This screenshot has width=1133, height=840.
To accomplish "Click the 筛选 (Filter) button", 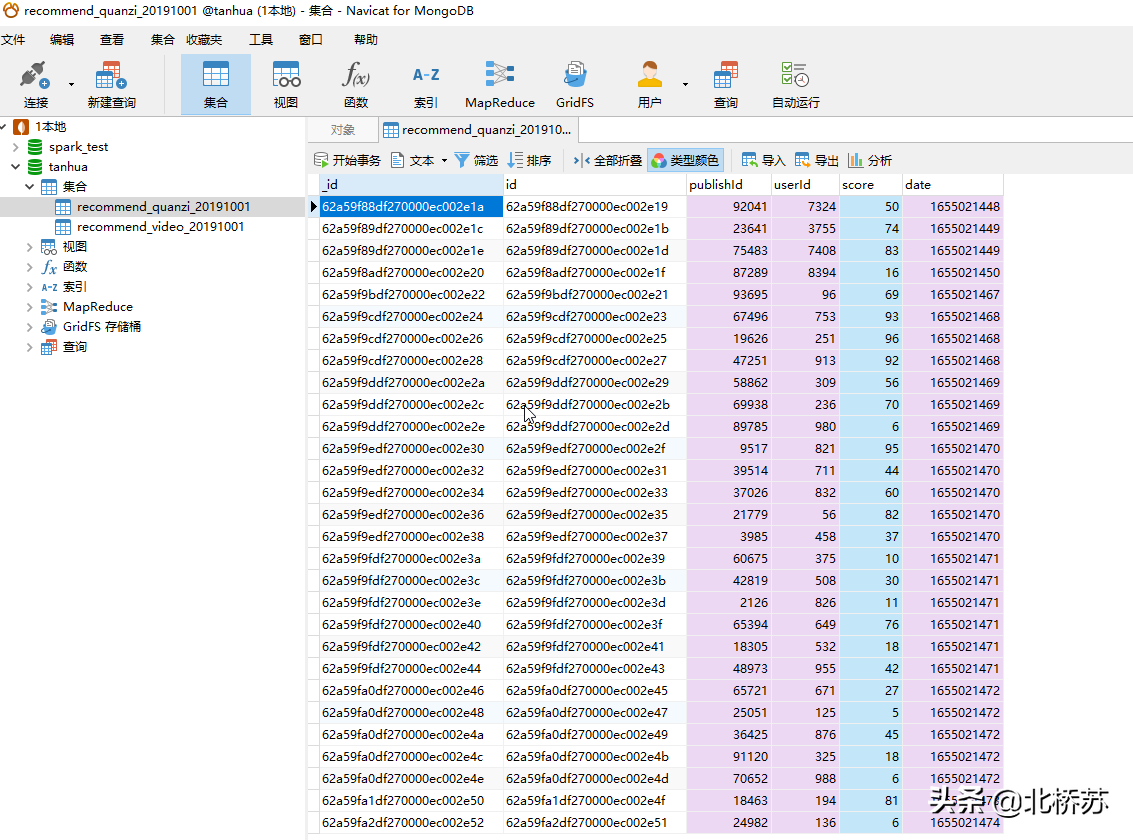I will pyautogui.click(x=476, y=160).
